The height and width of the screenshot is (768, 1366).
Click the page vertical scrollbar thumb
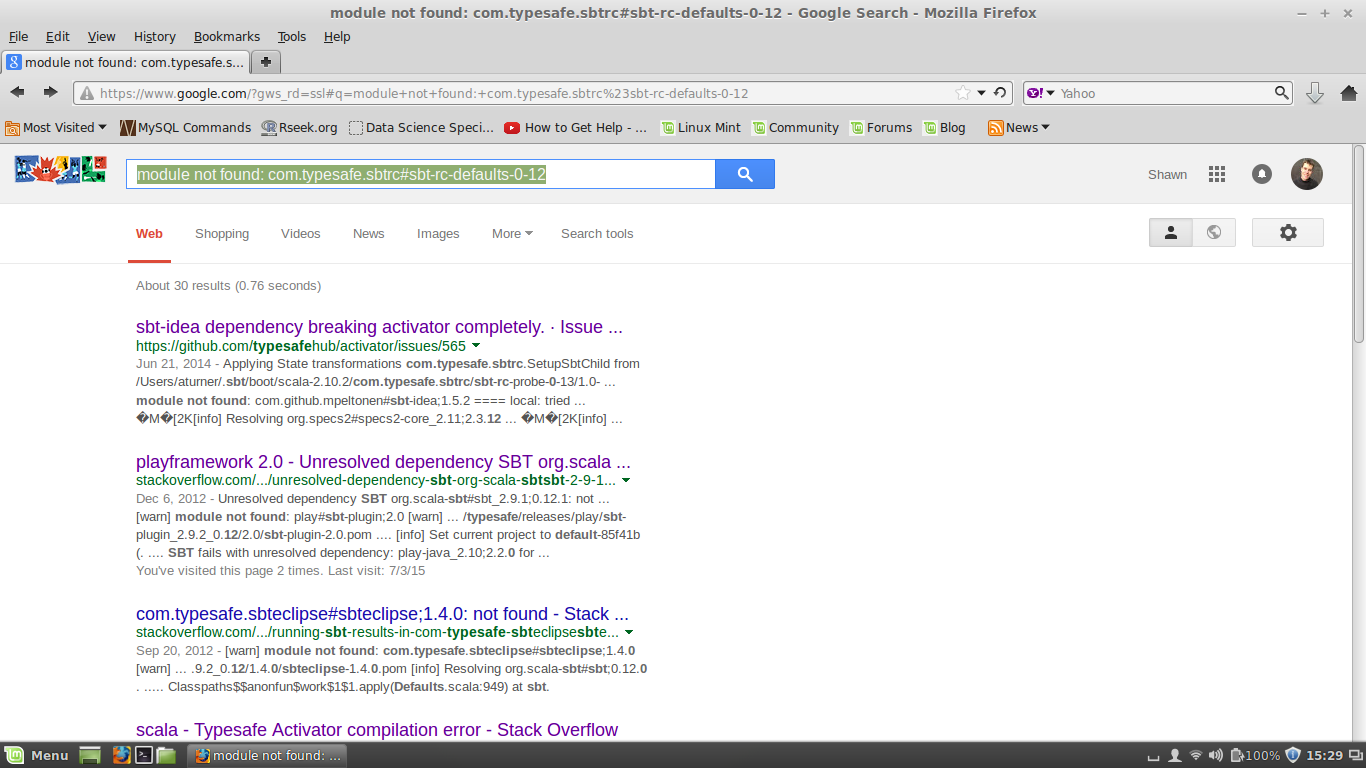tap(1358, 243)
